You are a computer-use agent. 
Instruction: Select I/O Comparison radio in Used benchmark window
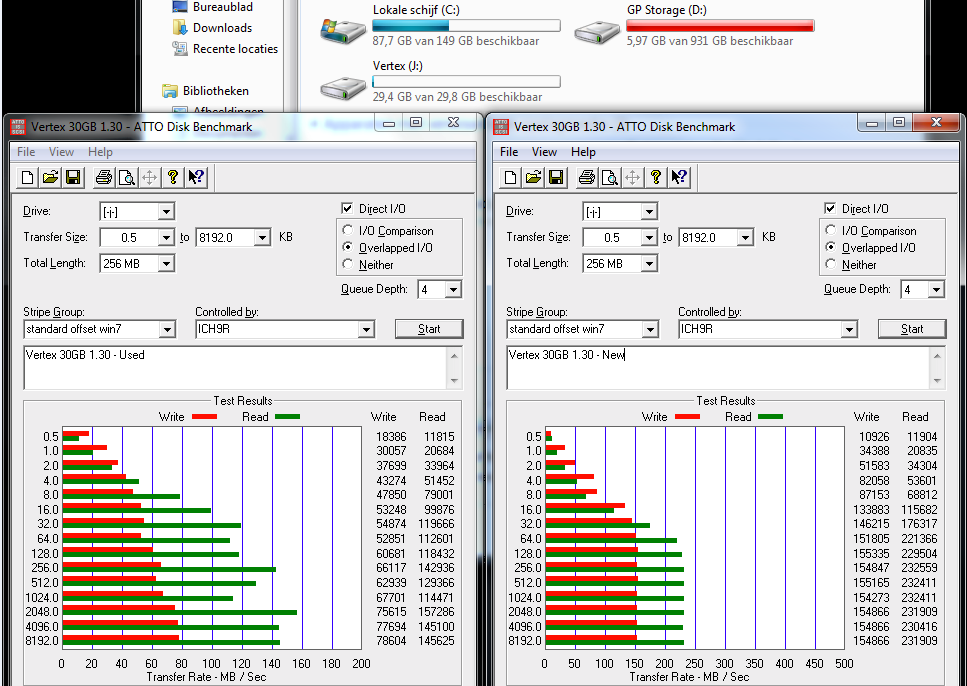[x=348, y=230]
